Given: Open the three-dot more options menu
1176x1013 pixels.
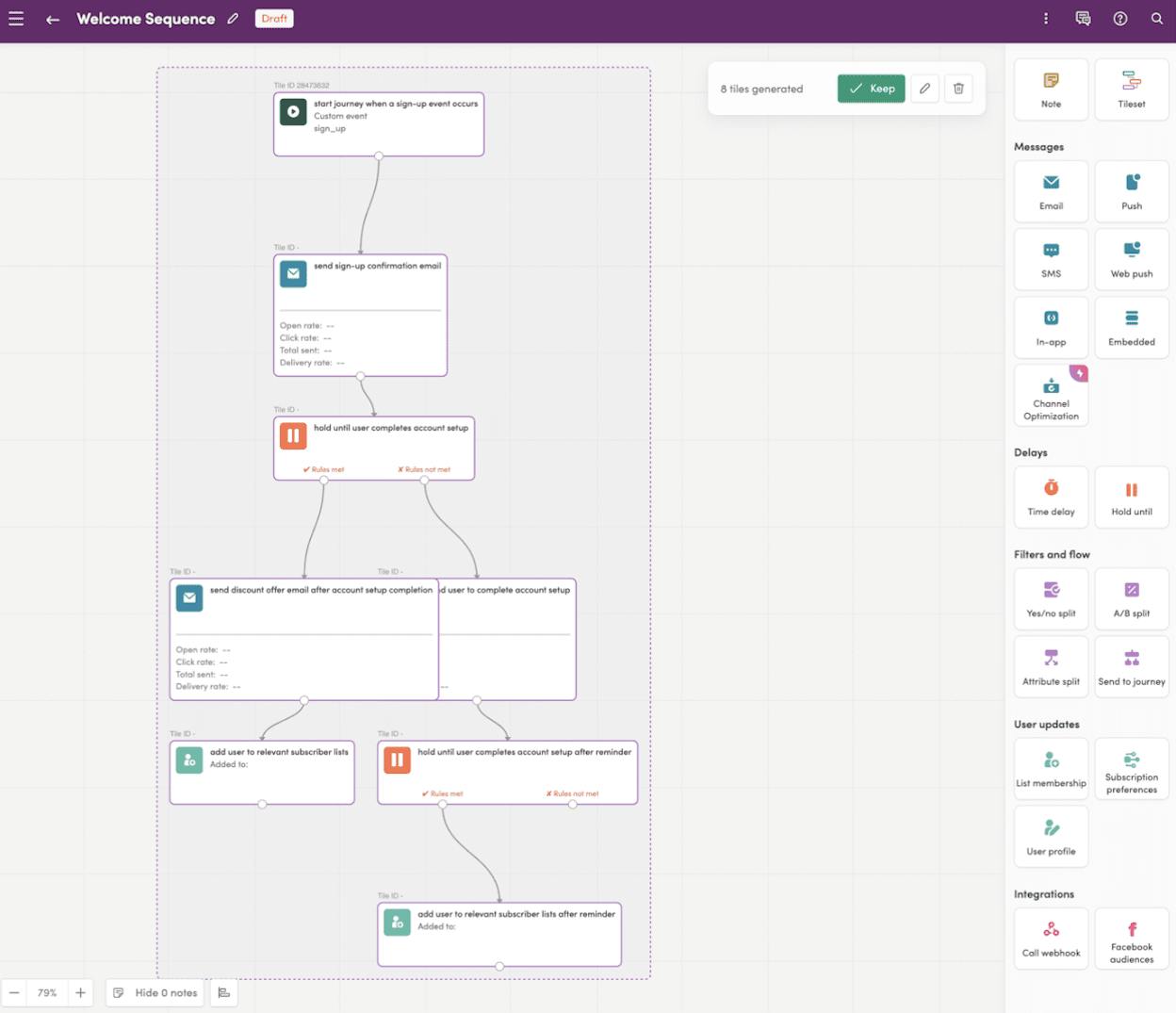Looking at the screenshot, I should (1046, 19).
